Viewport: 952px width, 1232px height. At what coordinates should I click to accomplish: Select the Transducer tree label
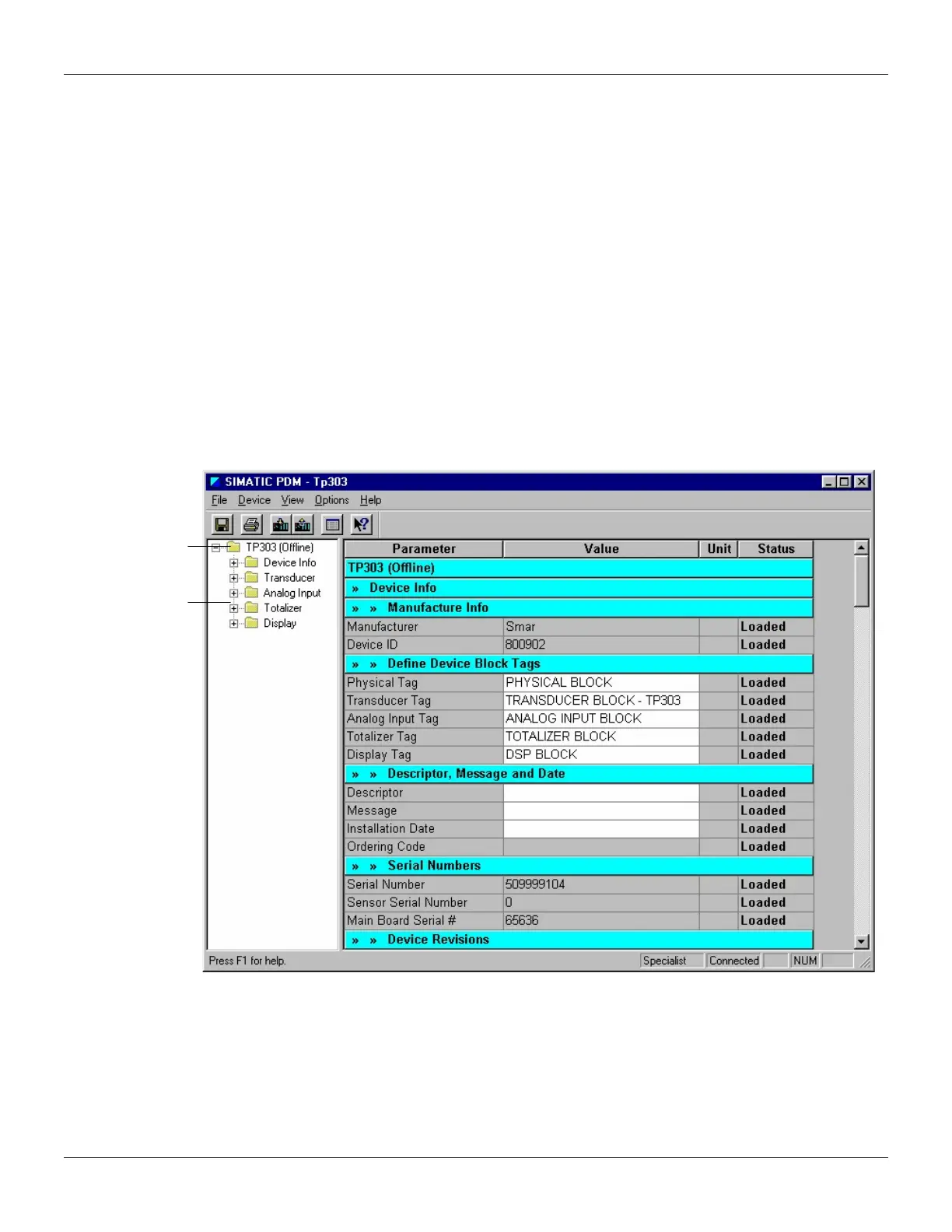[x=289, y=578]
